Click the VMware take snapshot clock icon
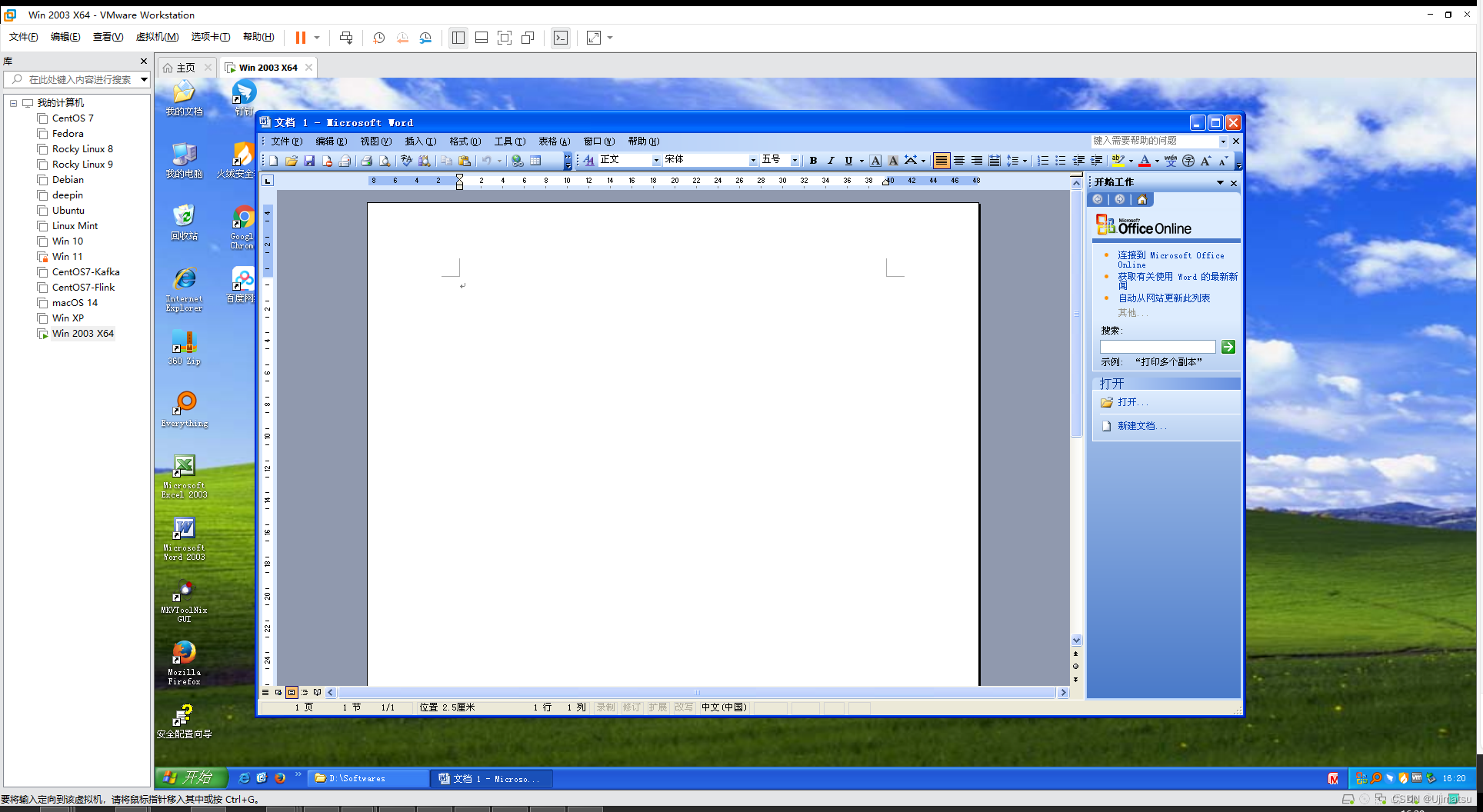The height and width of the screenshot is (812, 1483). pos(379,38)
